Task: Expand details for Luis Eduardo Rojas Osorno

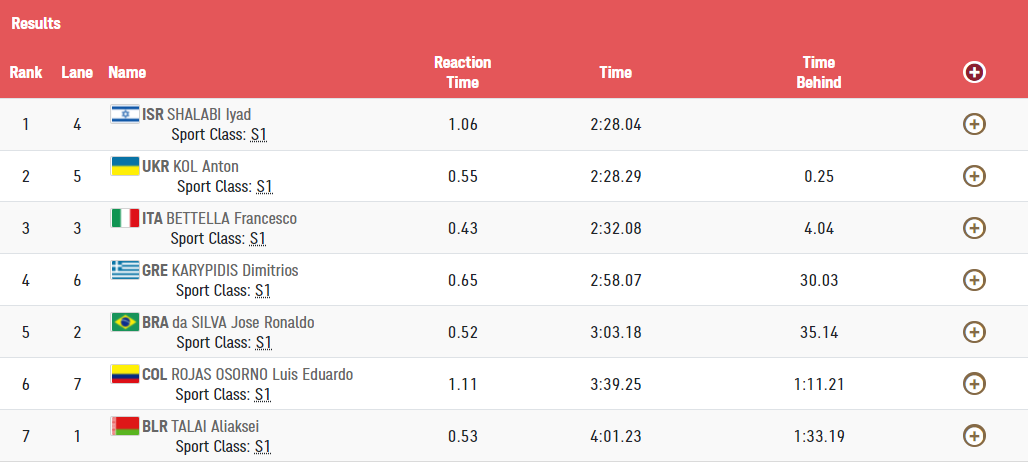Action: point(974,384)
